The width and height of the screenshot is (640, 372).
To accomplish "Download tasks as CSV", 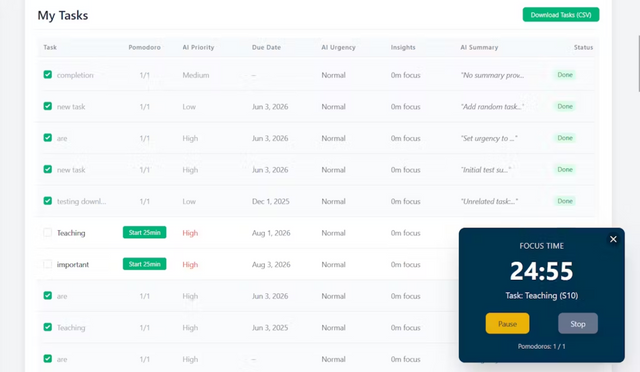I will tap(561, 15).
